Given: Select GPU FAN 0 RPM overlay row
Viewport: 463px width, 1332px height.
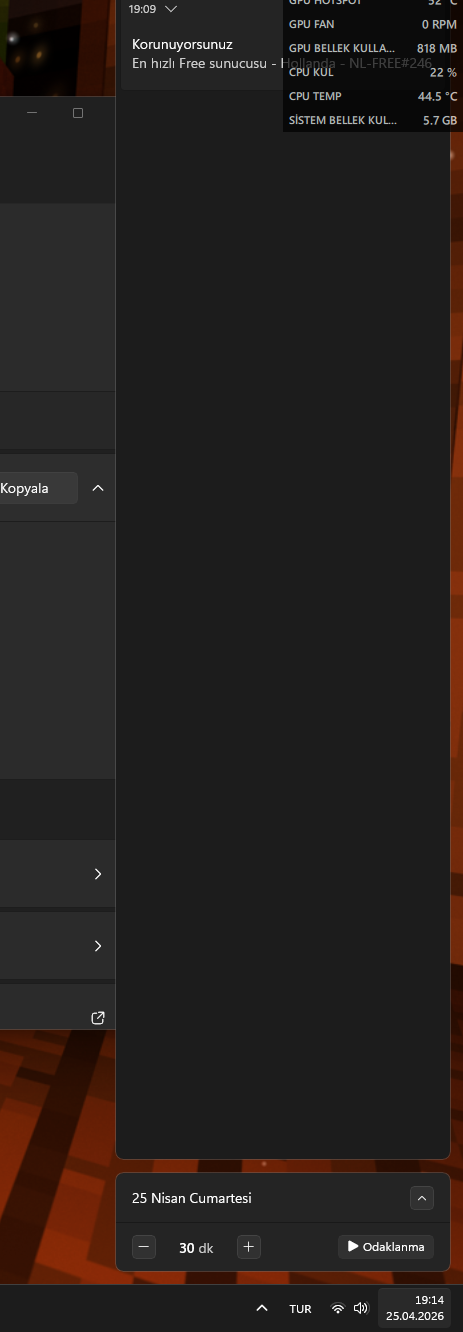Looking at the screenshot, I should coord(373,24).
